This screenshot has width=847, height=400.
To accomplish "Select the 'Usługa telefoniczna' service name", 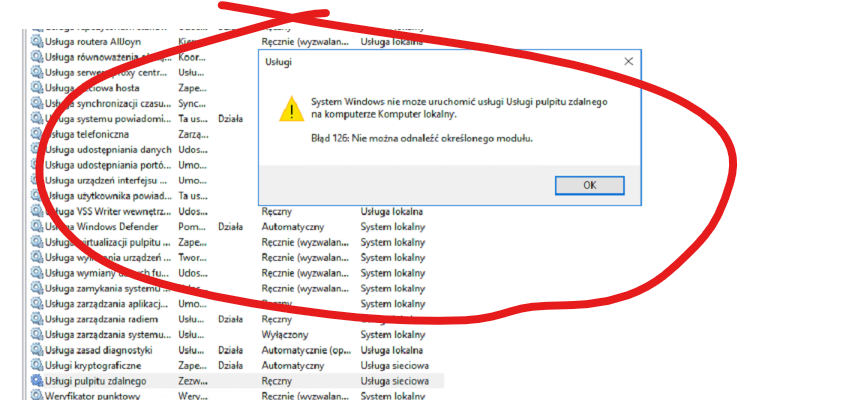I will coord(86,134).
